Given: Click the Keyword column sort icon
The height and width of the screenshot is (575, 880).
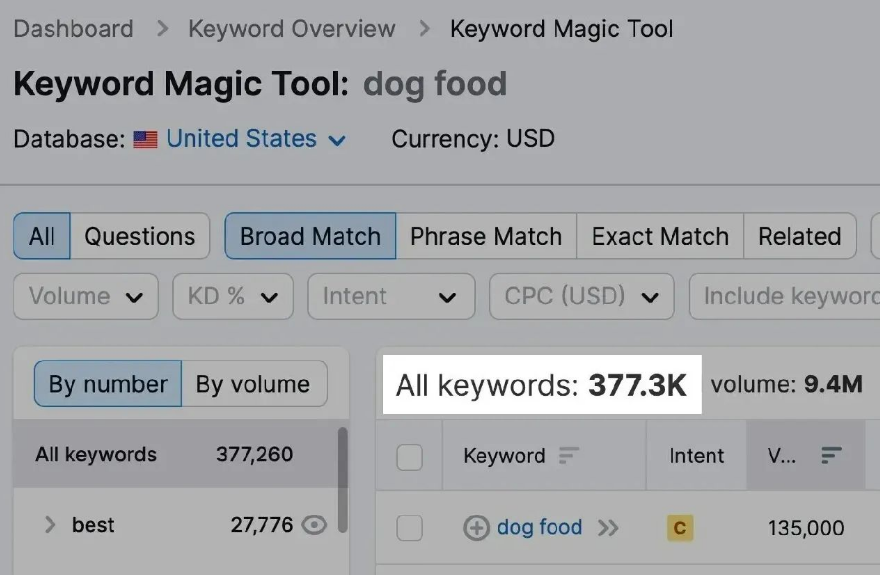Looking at the screenshot, I should click(x=569, y=456).
